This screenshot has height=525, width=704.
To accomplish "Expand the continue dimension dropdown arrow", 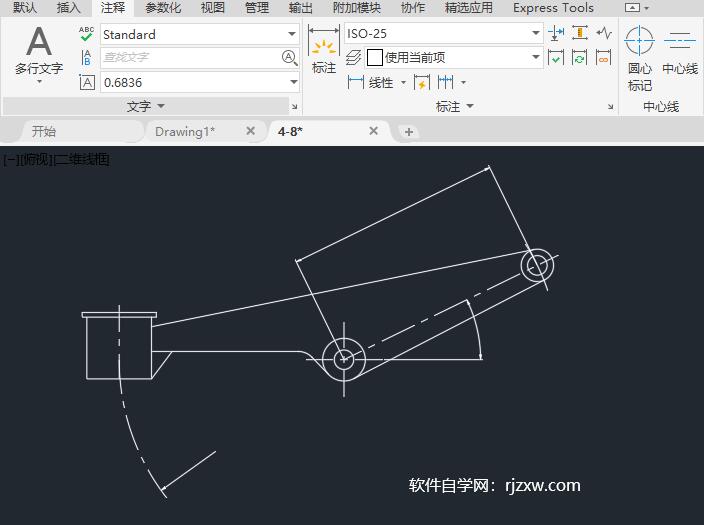I will click(x=463, y=83).
